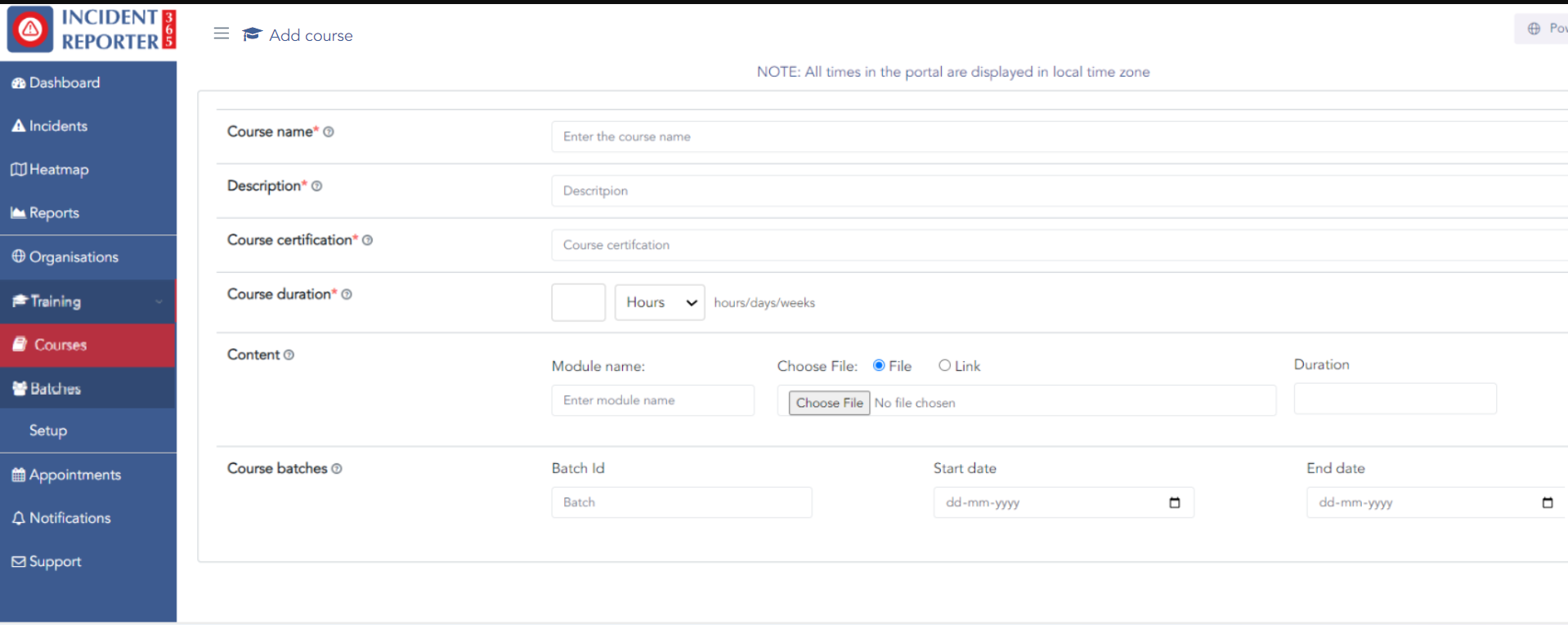Screen dimensions: 1568x625
Task: Select the Link radio button
Action: pos(944,366)
